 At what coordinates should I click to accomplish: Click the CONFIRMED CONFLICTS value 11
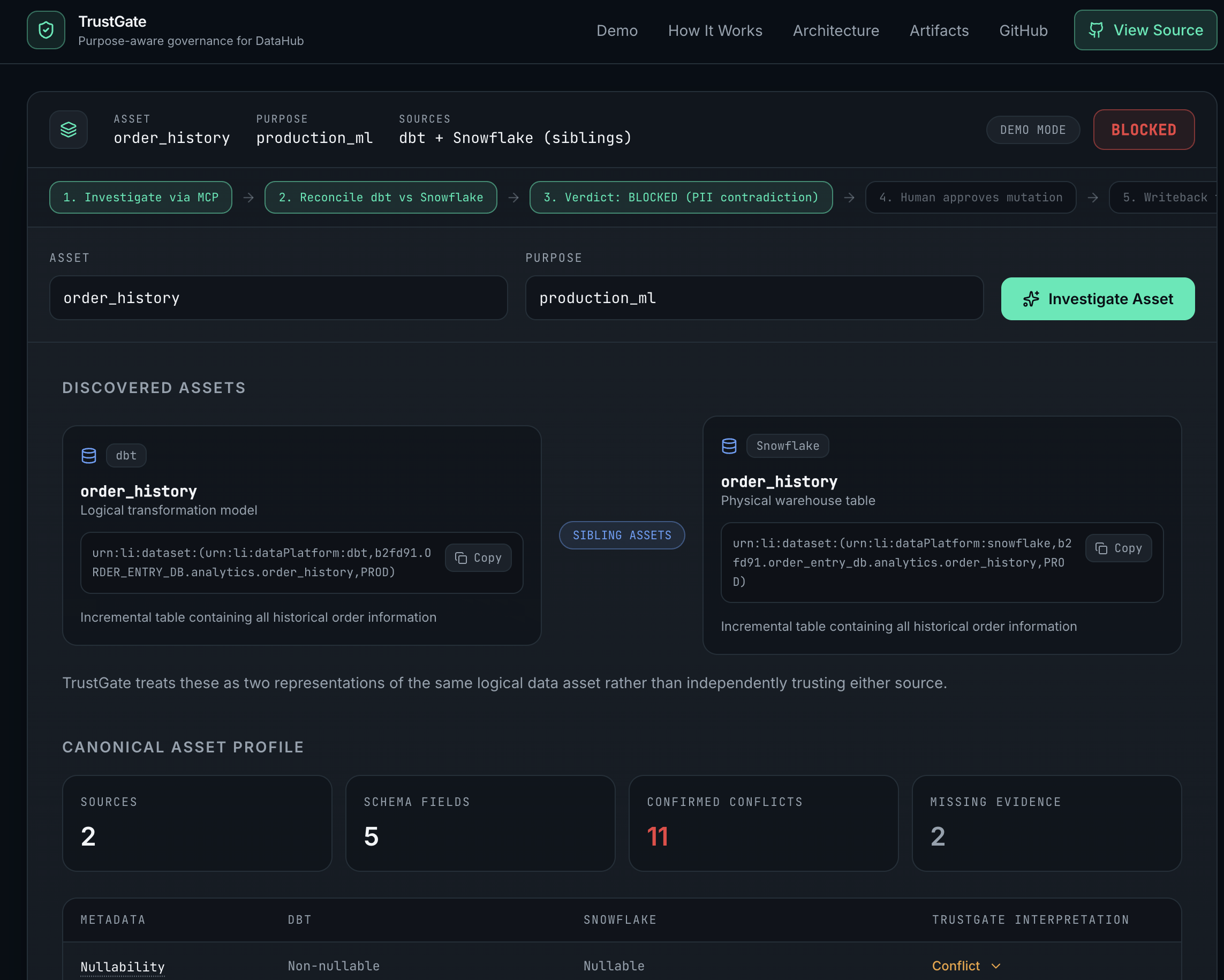tap(658, 836)
